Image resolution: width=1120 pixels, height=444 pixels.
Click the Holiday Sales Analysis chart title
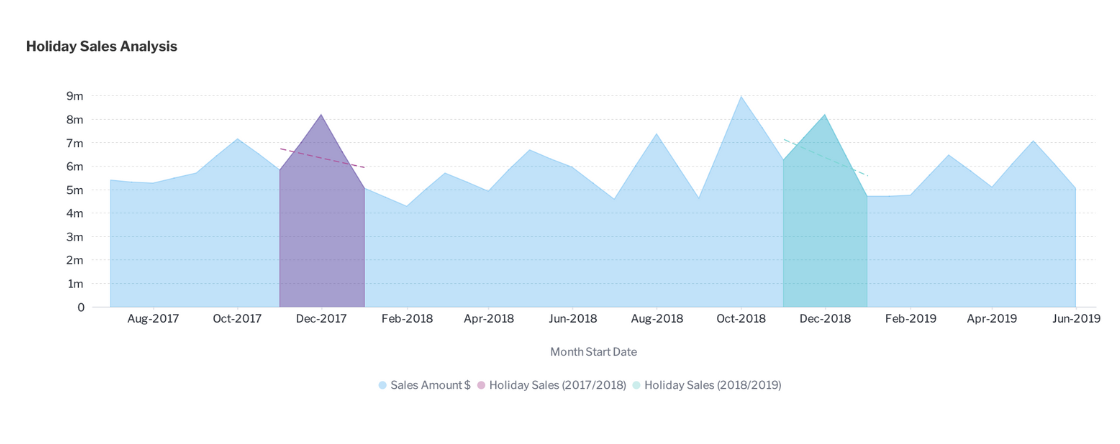point(101,46)
